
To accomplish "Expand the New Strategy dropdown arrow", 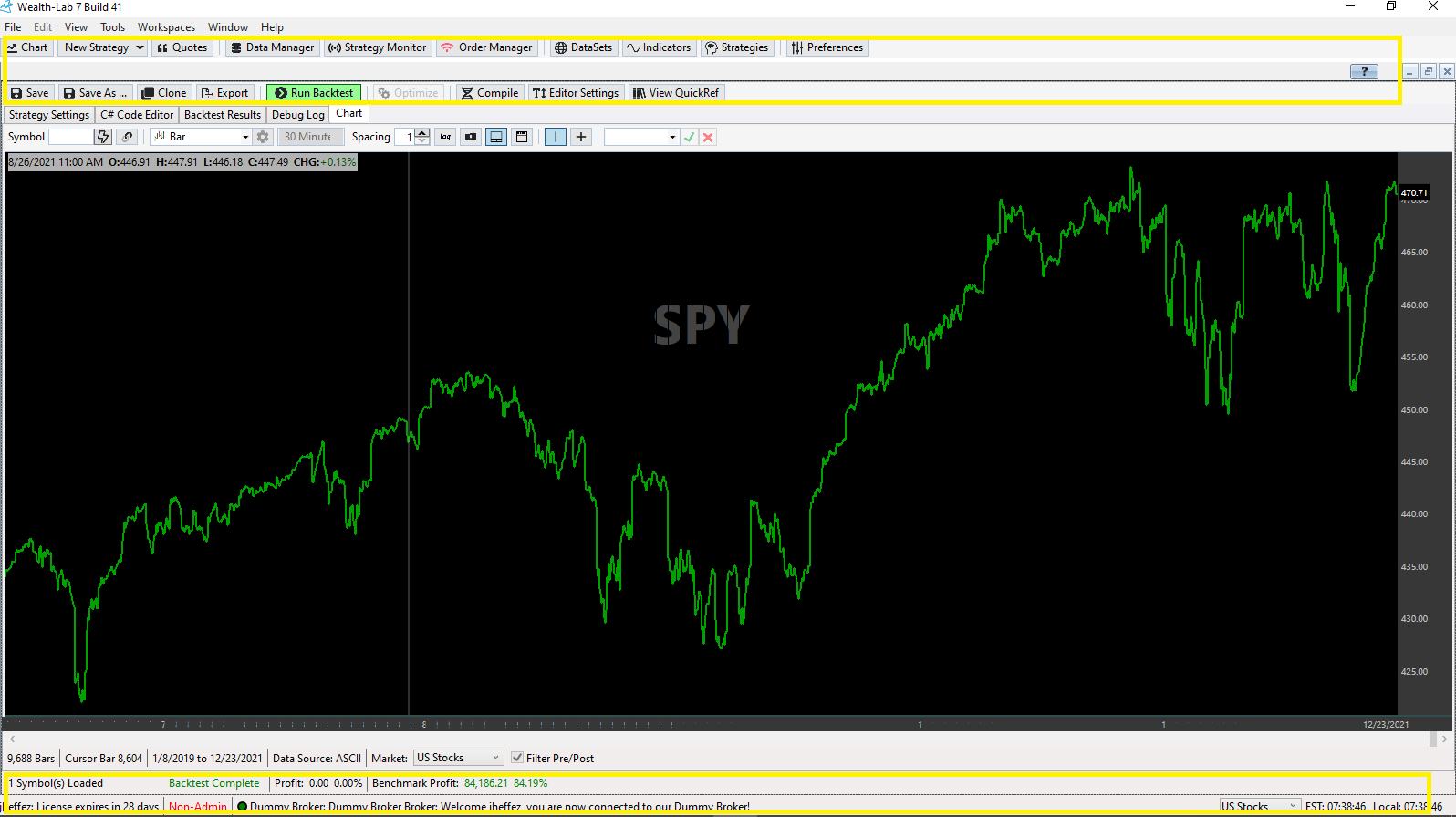I will tap(140, 47).
